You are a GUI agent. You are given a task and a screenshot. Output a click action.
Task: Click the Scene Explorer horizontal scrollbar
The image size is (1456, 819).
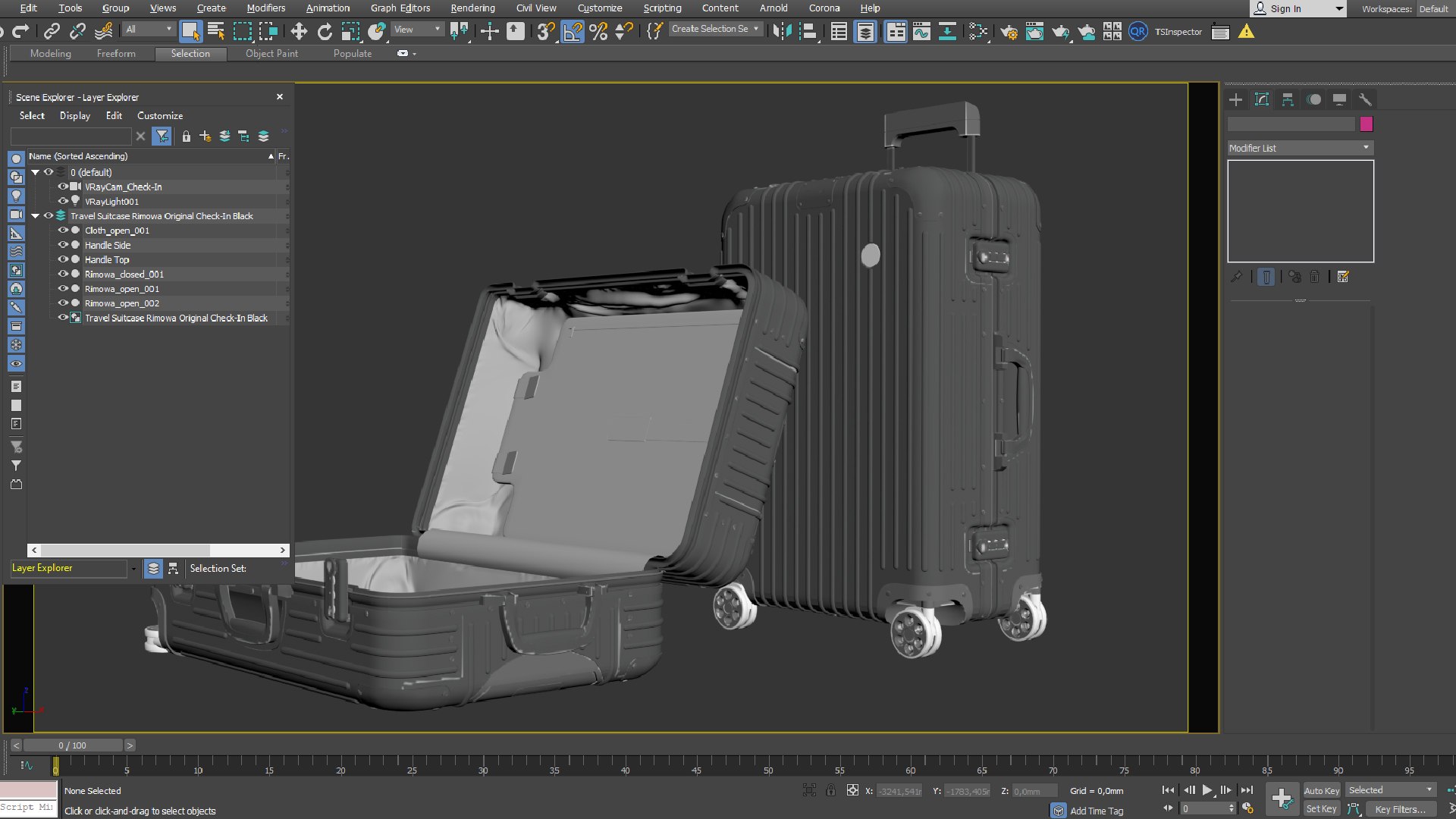pyautogui.click(x=158, y=550)
